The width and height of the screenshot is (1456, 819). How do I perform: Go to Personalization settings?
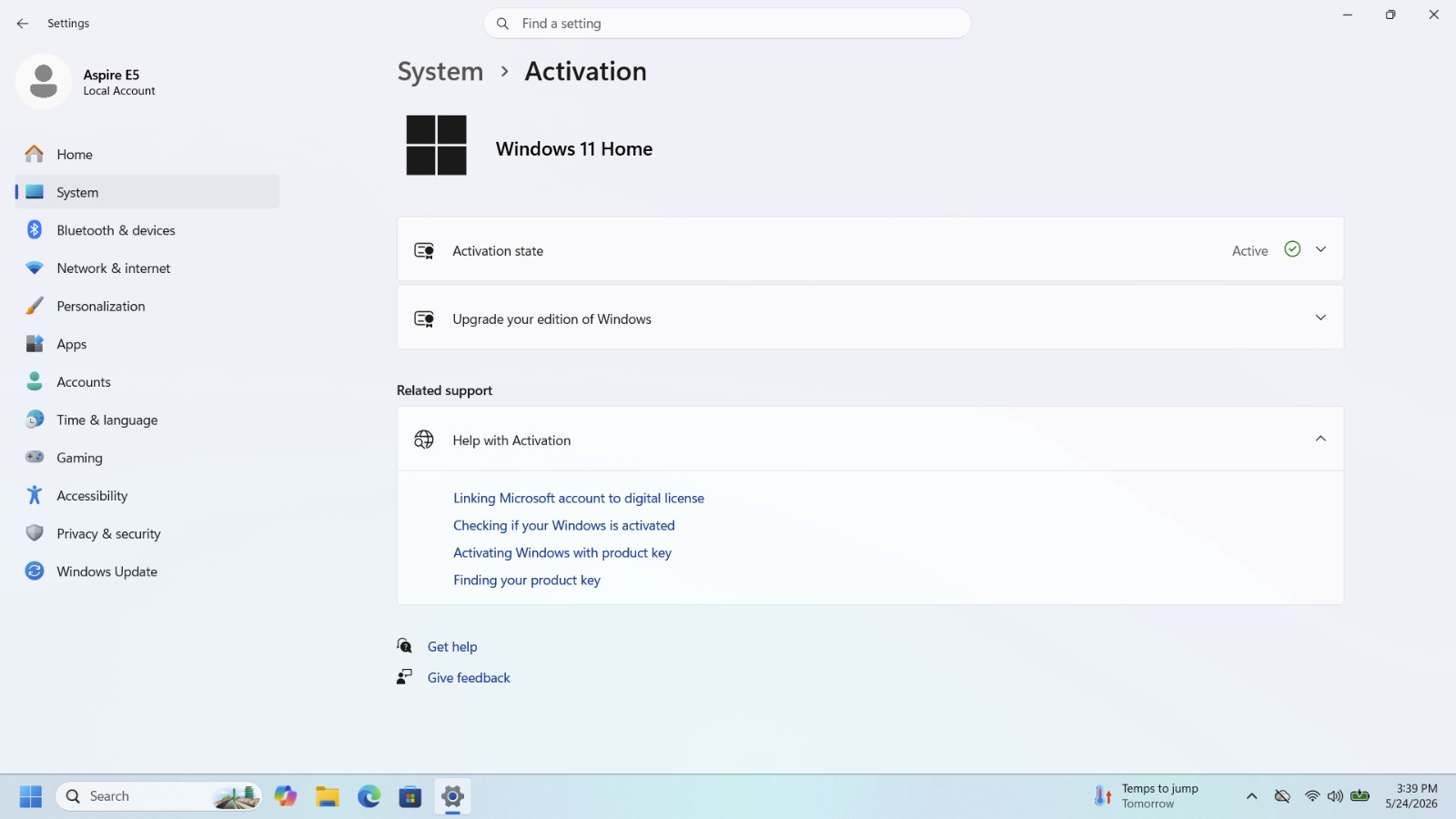tap(147, 306)
